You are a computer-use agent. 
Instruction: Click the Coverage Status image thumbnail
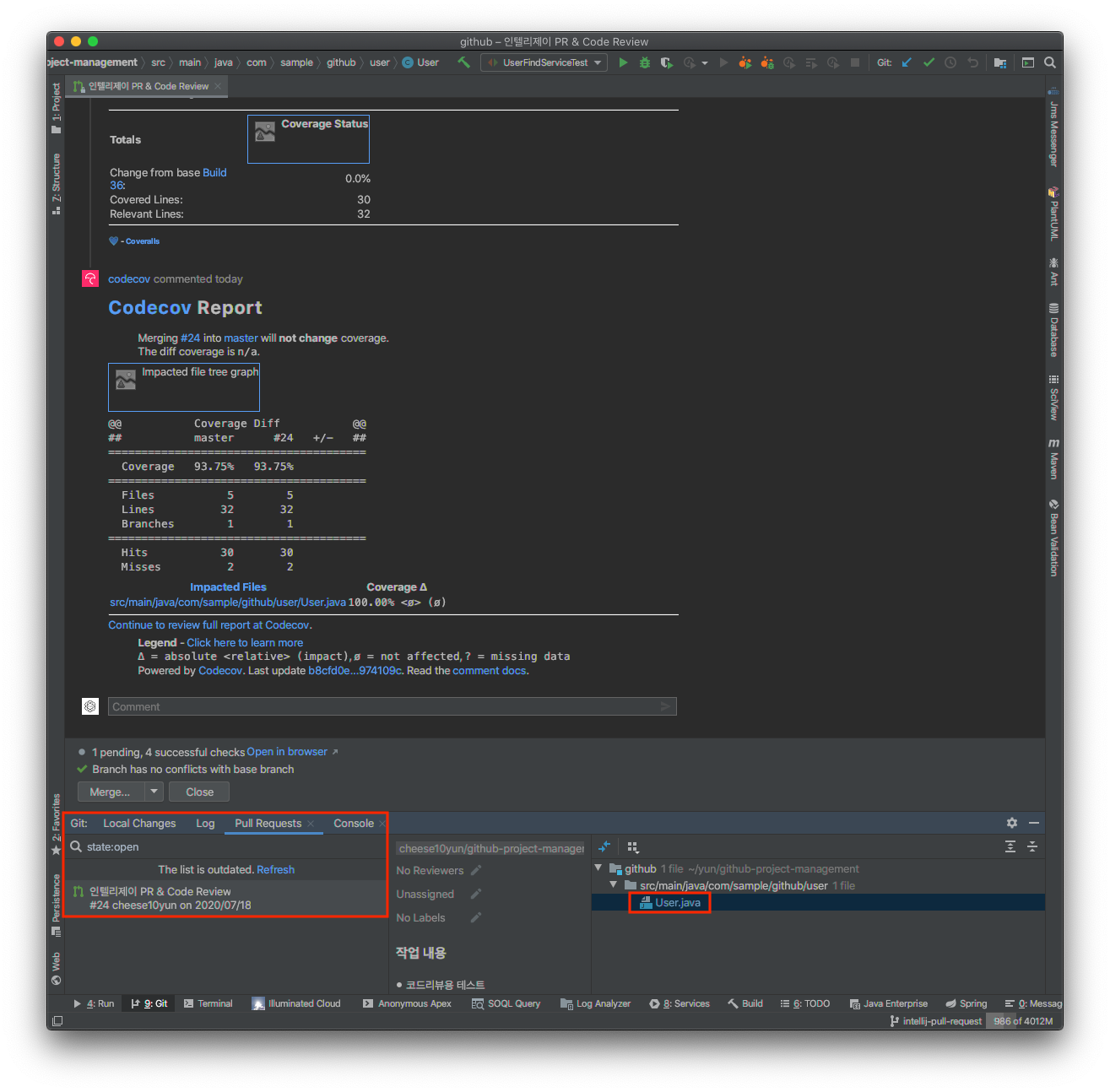point(308,139)
